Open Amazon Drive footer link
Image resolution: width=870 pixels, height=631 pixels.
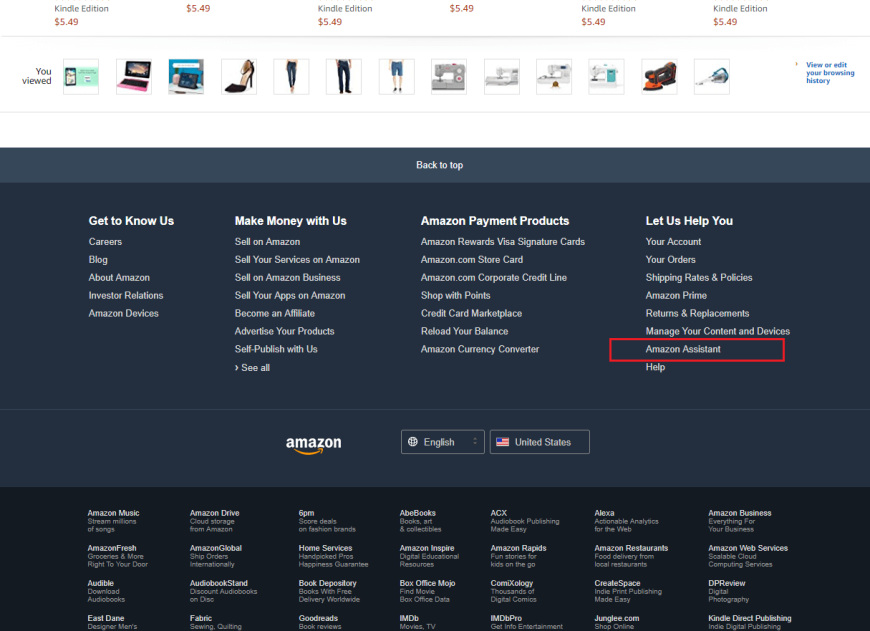point(215,521)
